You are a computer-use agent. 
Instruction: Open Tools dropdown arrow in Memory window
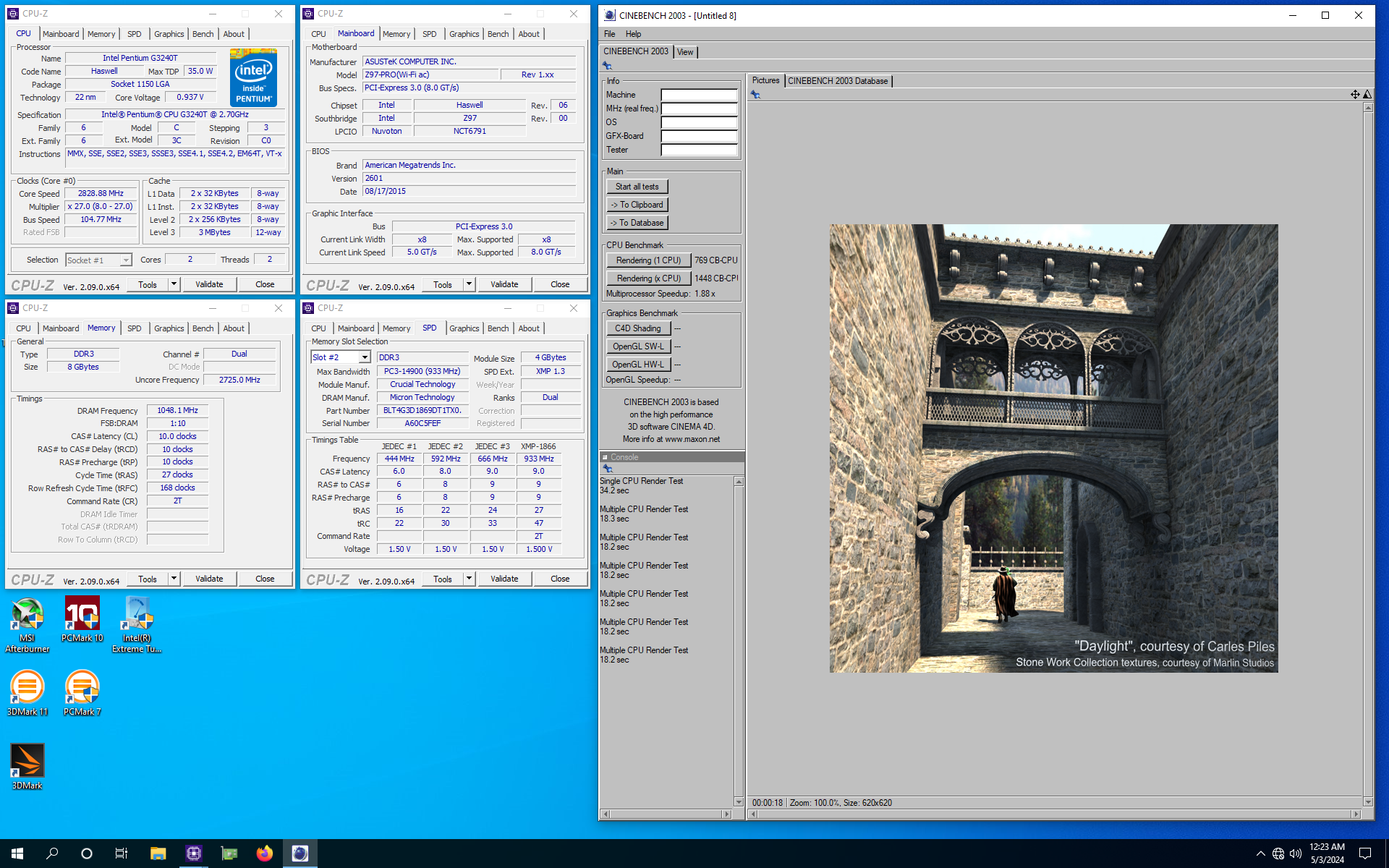(174, 579)
